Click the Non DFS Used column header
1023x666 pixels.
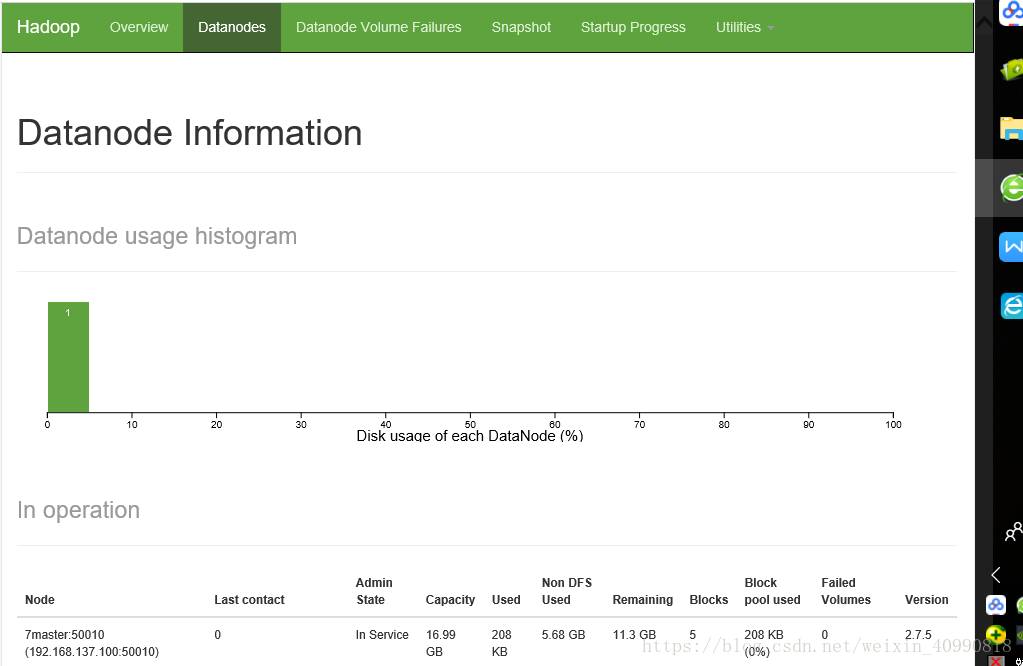567,591
